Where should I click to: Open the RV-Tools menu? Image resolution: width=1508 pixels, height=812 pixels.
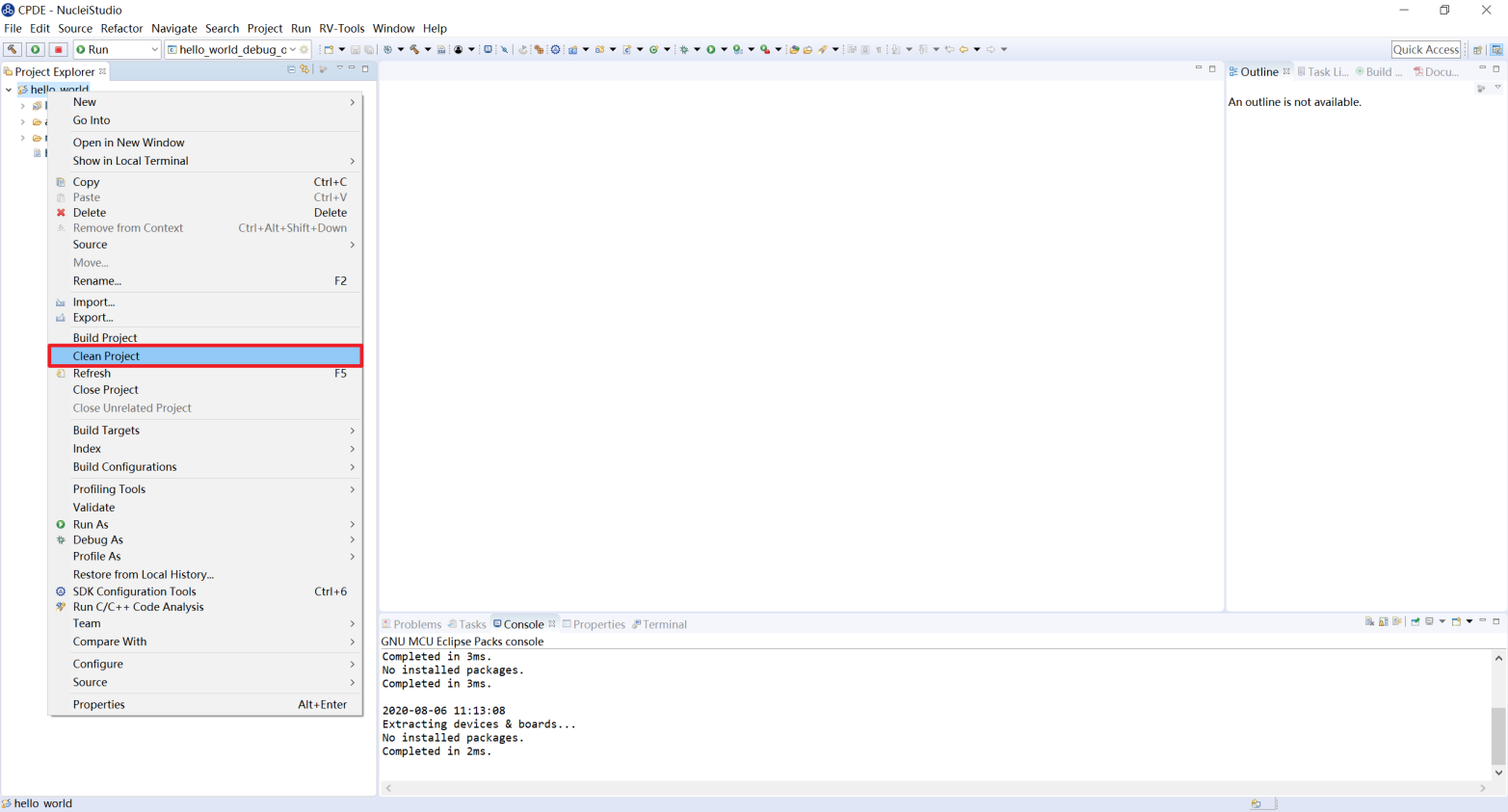[341, 28]
